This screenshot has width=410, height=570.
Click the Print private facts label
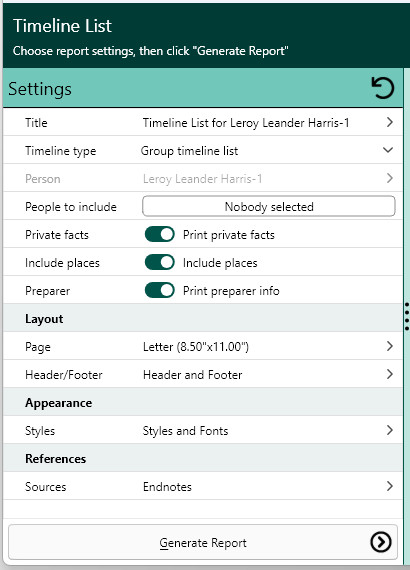tap(229, 235)
